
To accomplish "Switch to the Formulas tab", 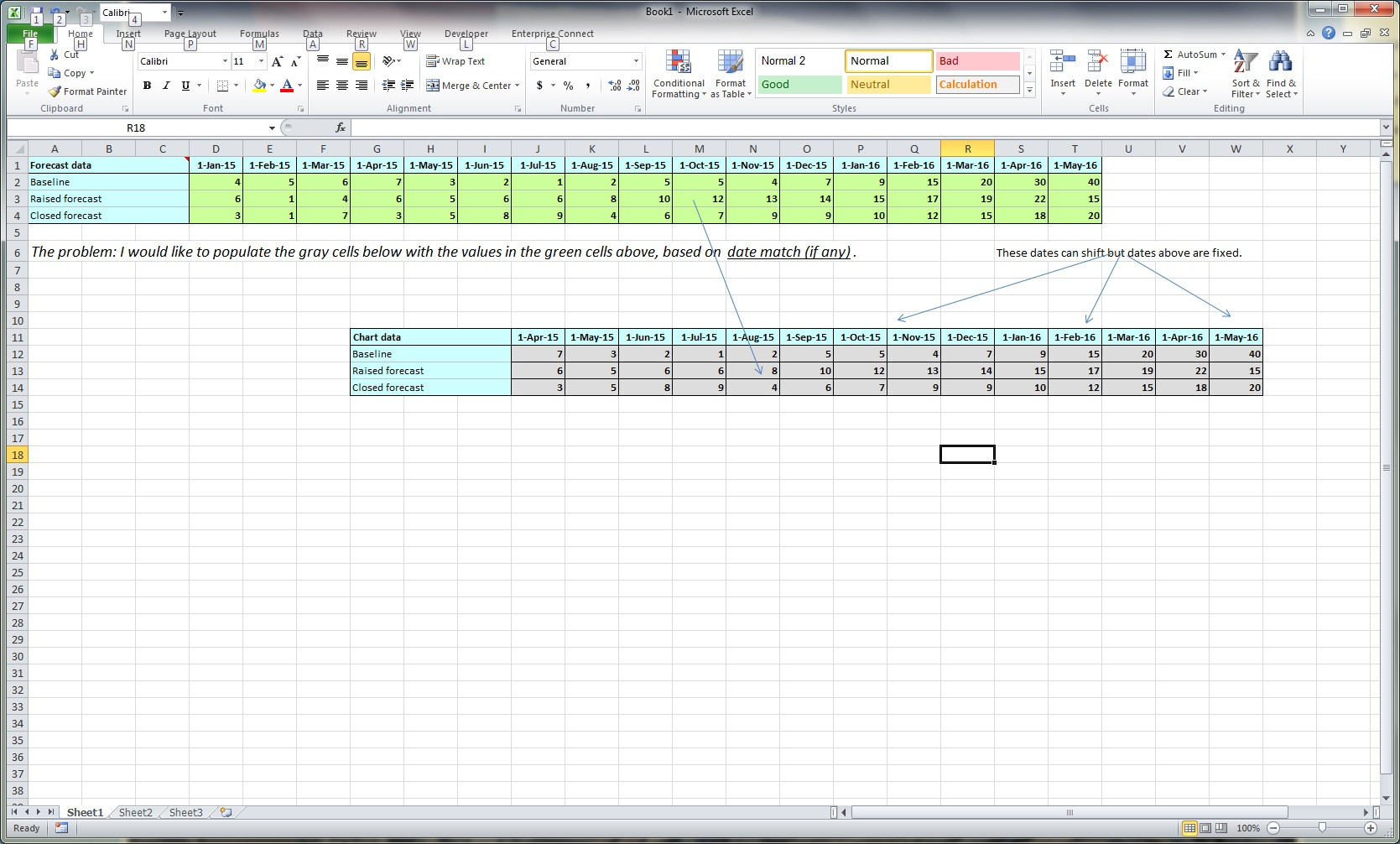I will [259, 34].
